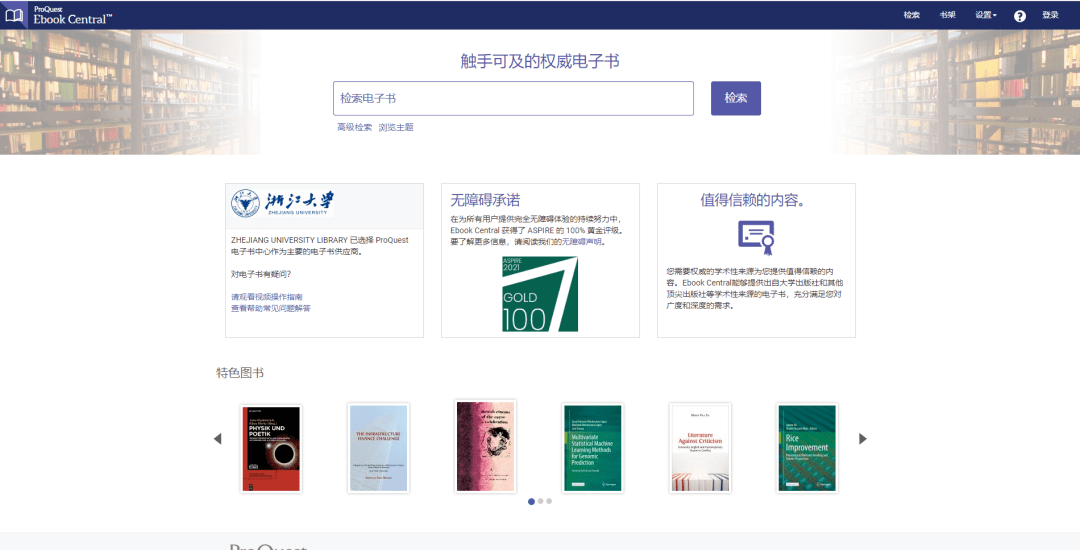Open 请观看视频操作指南 link
1080x550 pixels.
(267, 297)
